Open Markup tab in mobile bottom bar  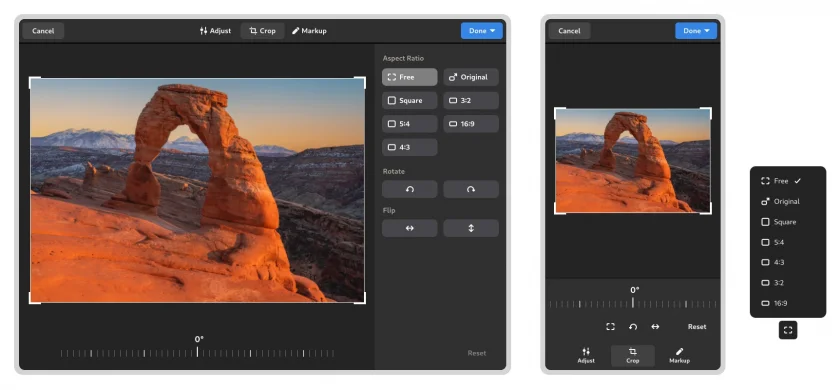coord(679,356)
